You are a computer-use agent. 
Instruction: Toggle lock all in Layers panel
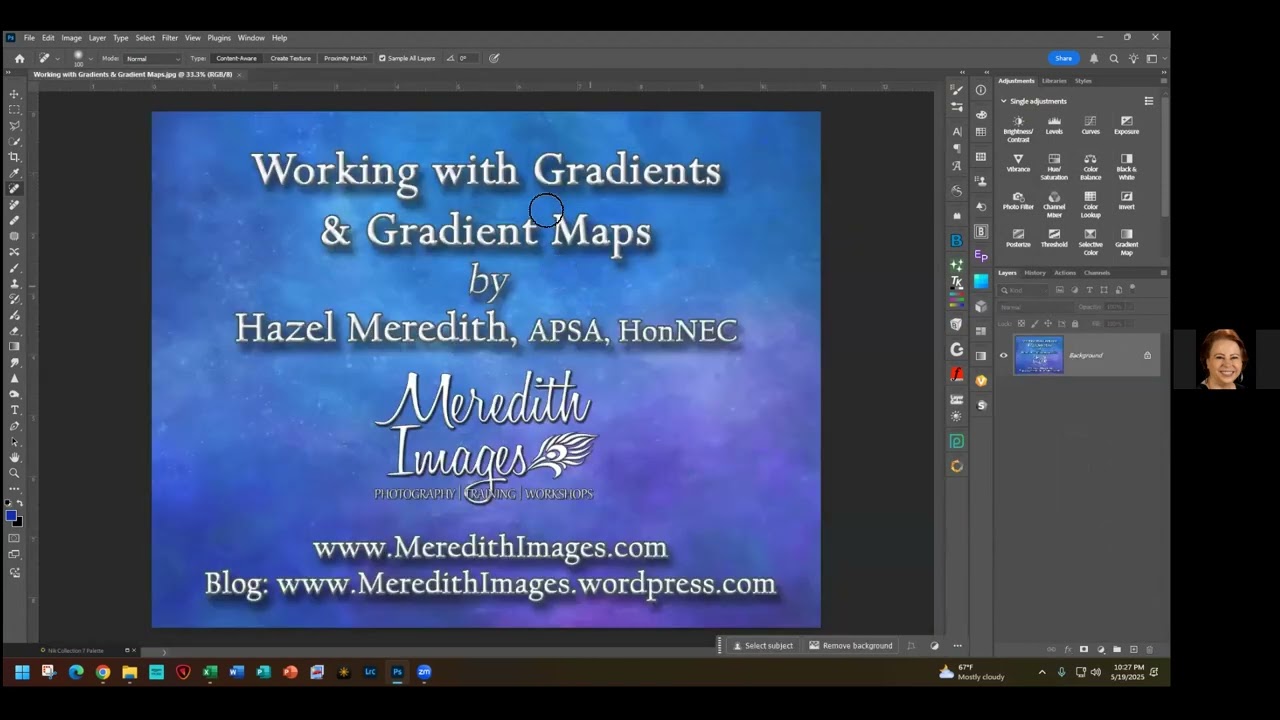coord(1075,324)
